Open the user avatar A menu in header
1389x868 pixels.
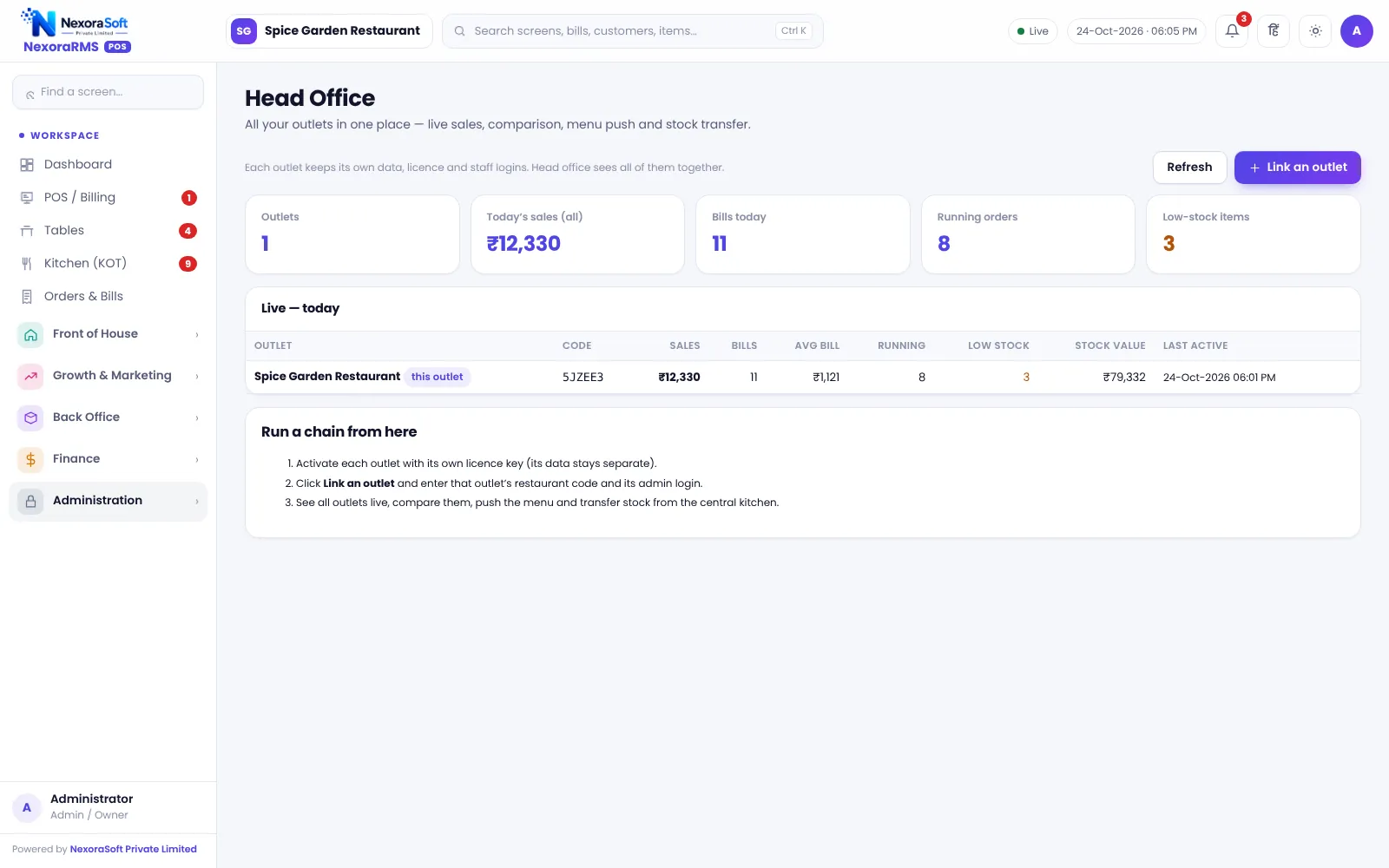click(1357, 31)
